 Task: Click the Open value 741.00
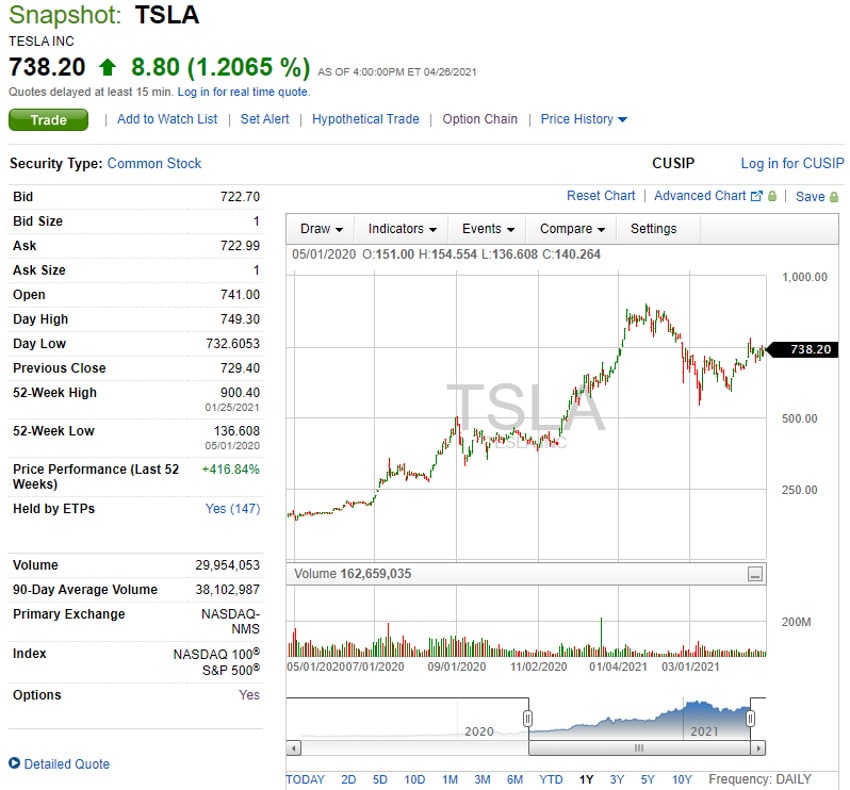pyautogui.click(x=240, y=294)
